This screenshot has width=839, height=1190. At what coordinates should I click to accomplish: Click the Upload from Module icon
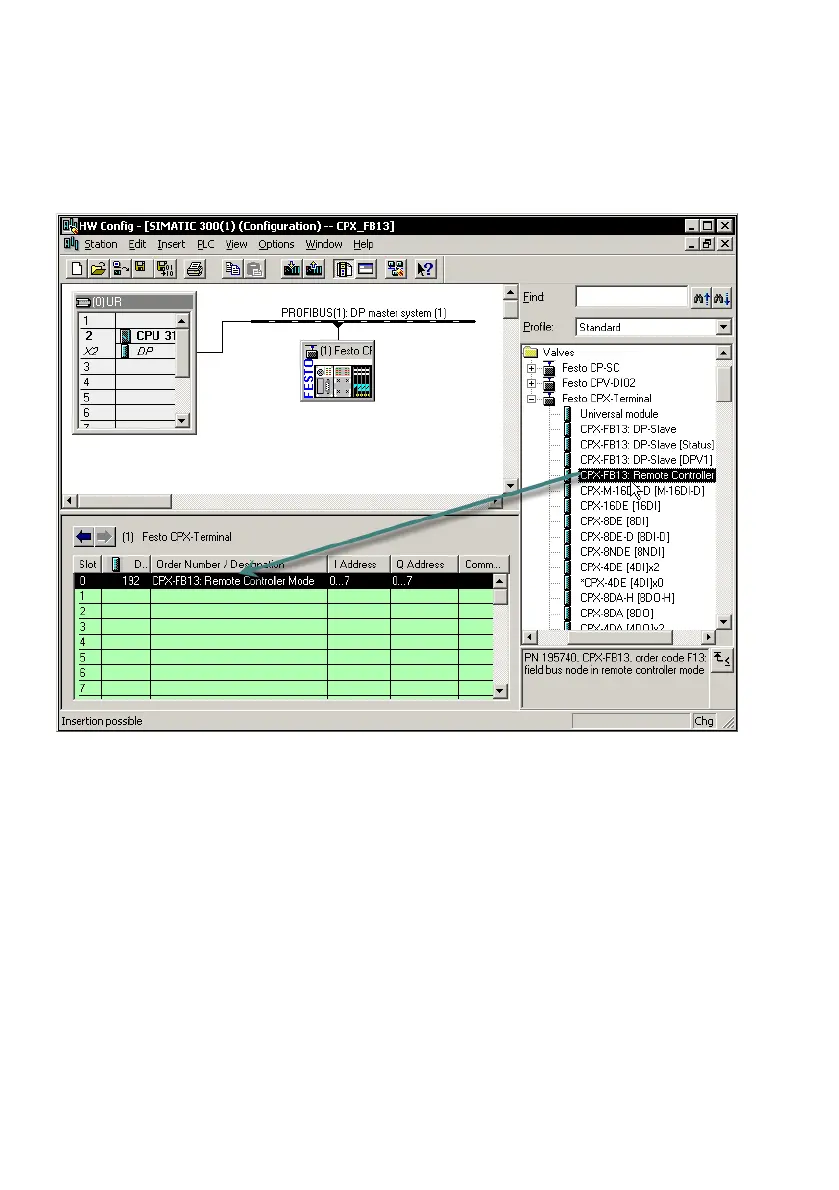tap(313, 269)
